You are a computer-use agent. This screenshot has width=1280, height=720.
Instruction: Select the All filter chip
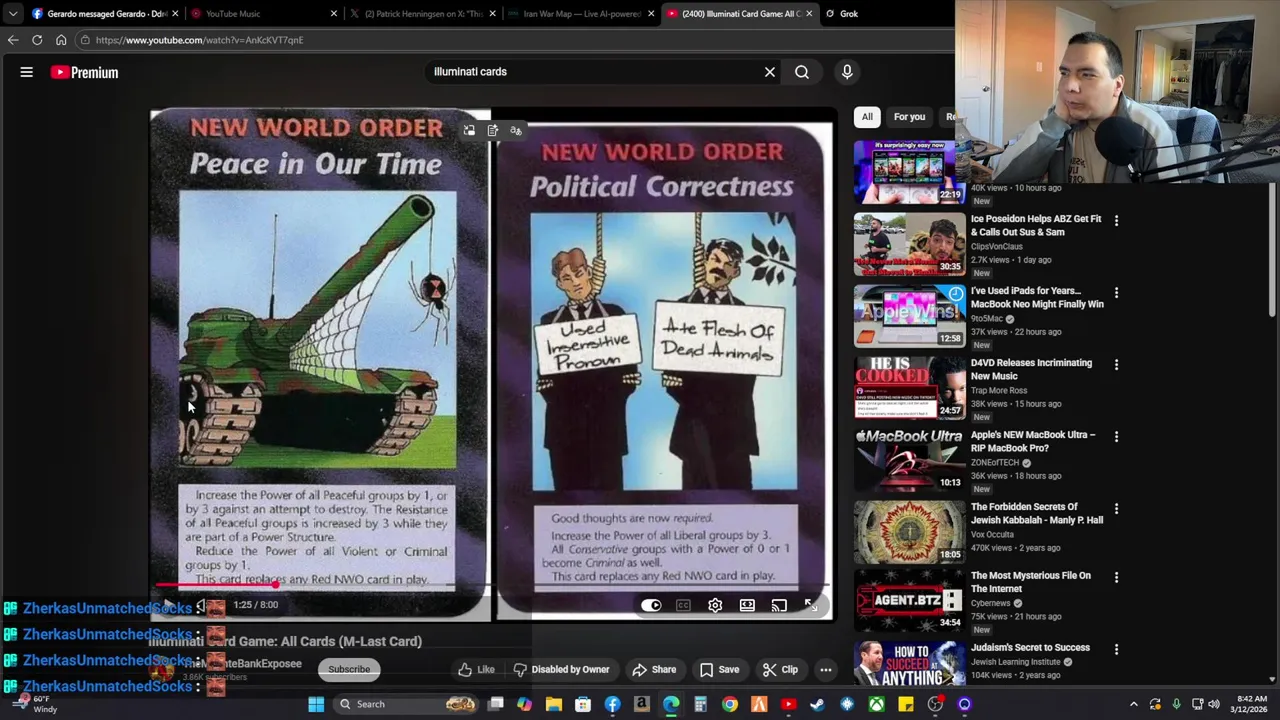tap(867, 117)
